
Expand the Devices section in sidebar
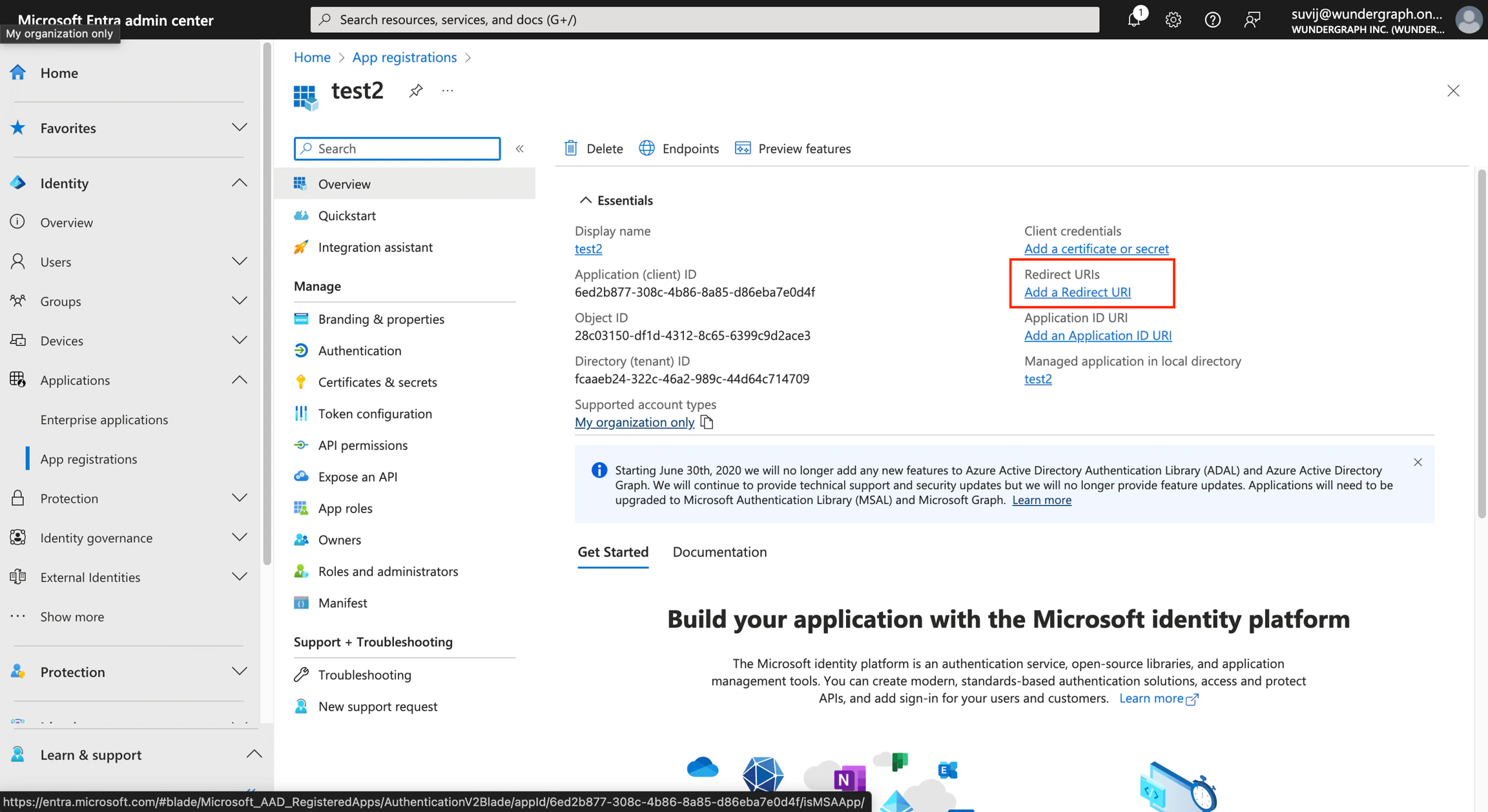pos(240,340)
